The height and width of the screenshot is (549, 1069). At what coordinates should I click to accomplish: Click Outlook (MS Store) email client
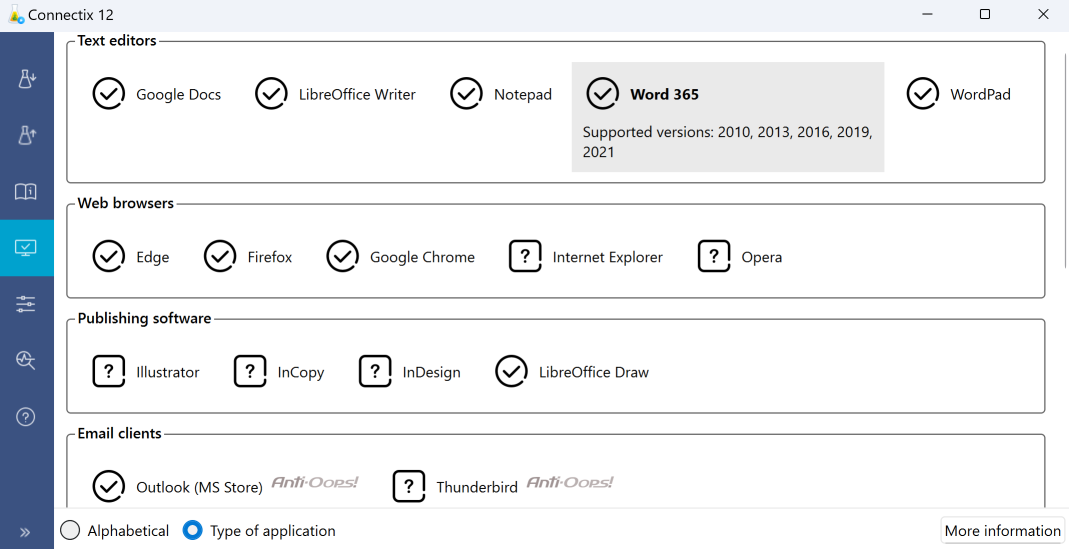[x=198, y=488]
